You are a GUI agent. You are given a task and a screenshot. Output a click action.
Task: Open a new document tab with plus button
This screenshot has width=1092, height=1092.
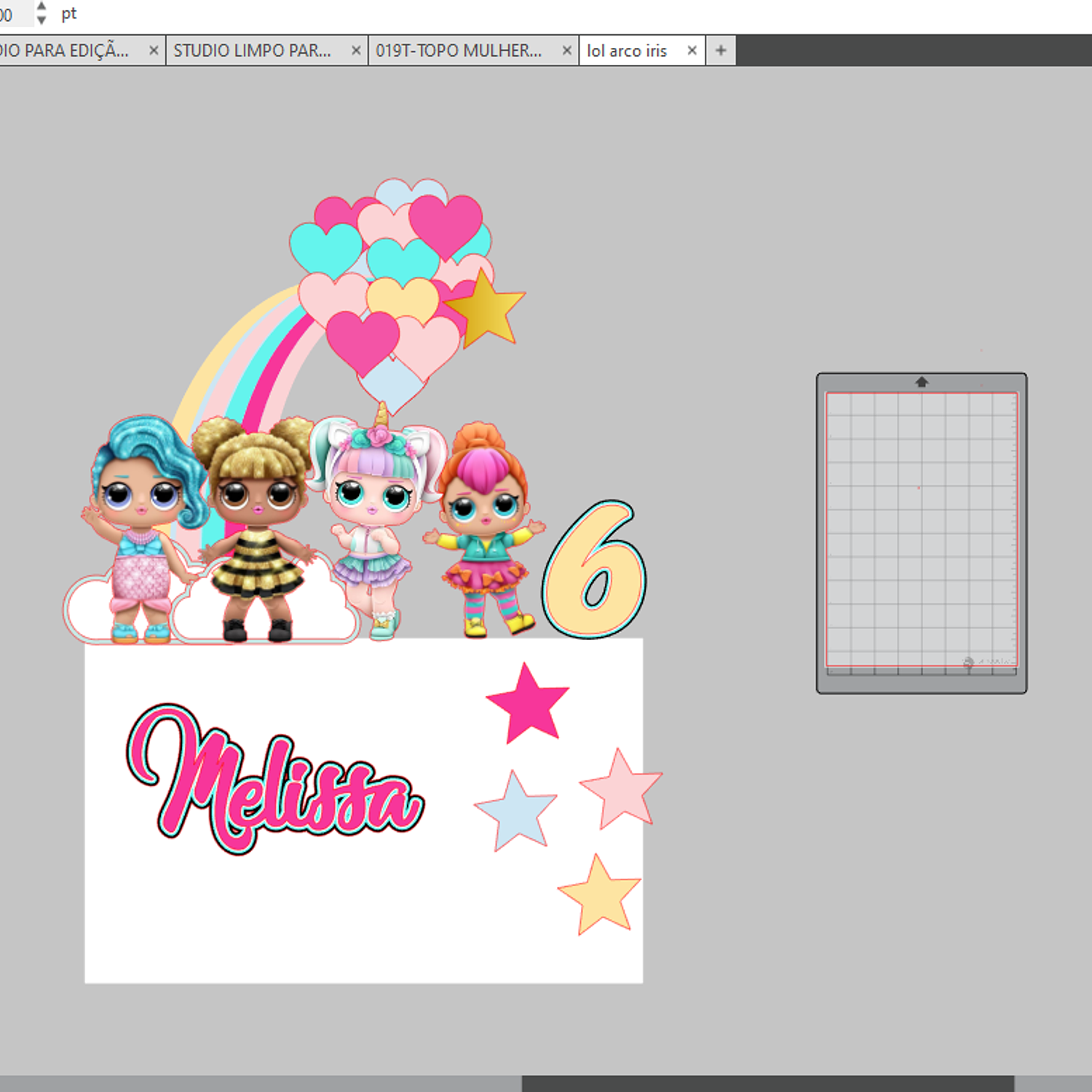(x=721, y=50)
